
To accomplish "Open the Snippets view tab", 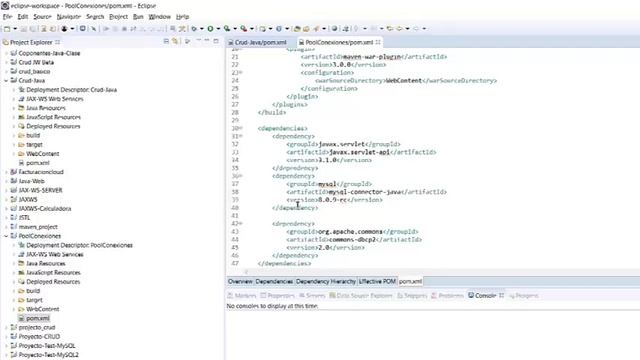I will [412, 296].
